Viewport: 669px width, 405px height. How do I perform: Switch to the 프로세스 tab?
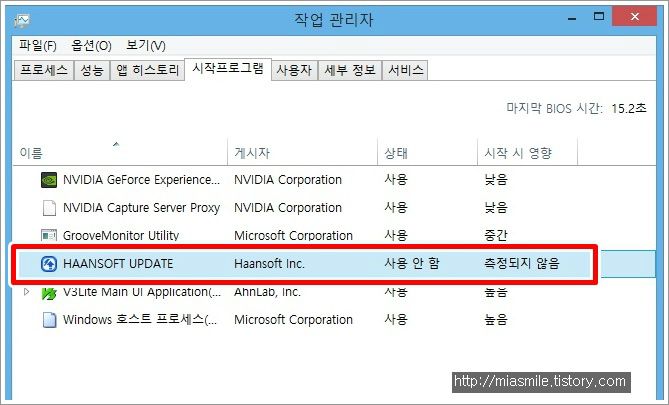[x=44, y=70]
